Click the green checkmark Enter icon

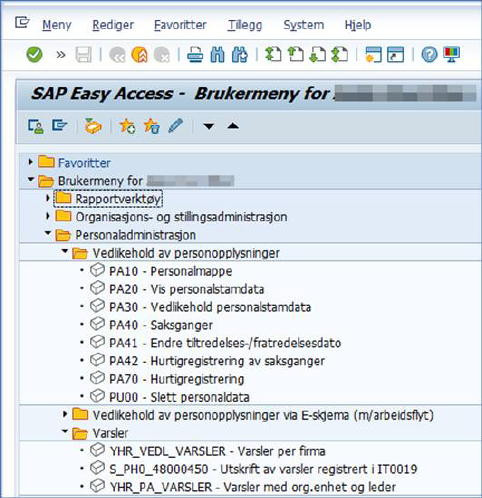coord(34,54)
